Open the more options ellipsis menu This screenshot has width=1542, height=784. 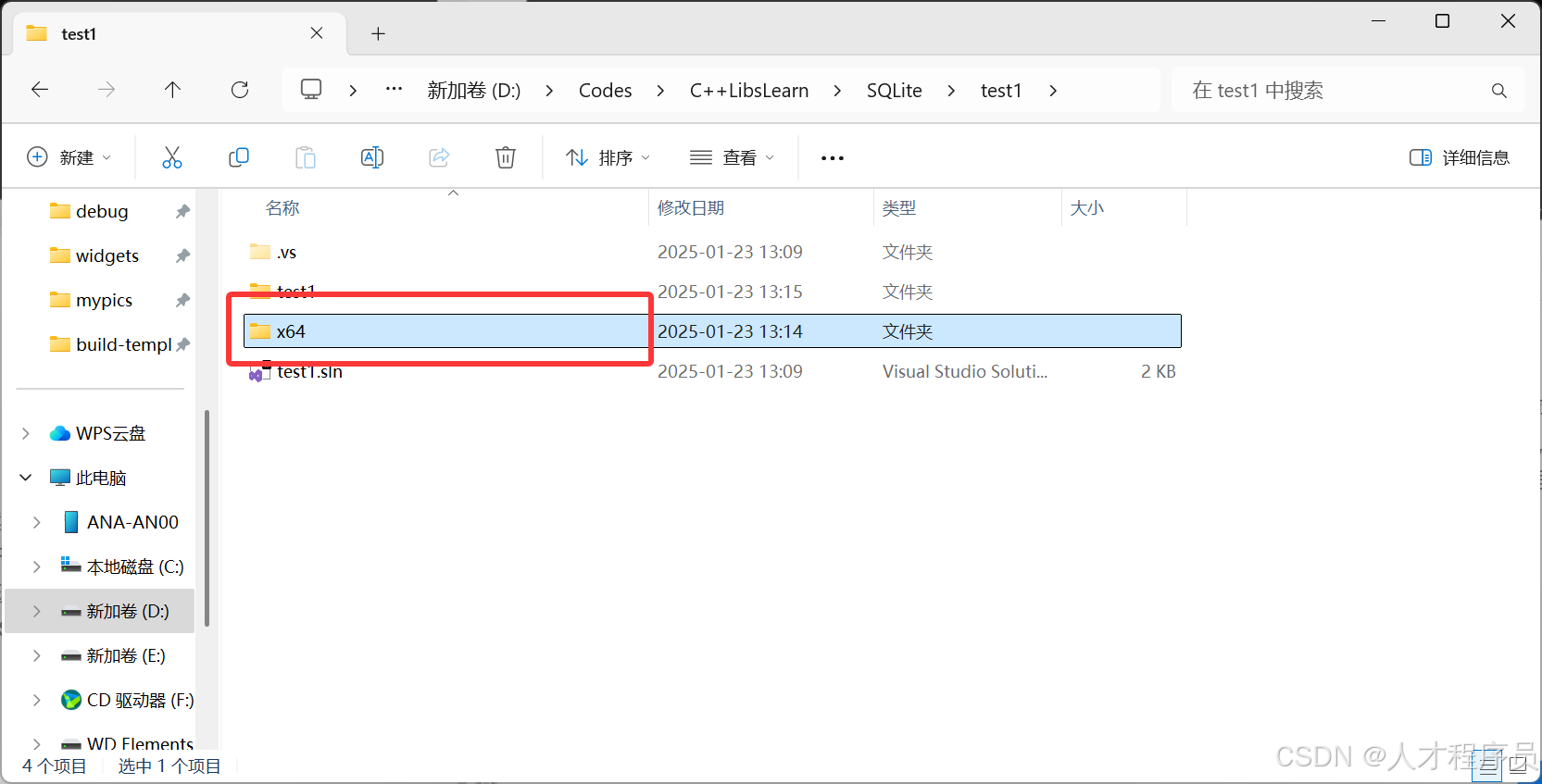point(833,158)
